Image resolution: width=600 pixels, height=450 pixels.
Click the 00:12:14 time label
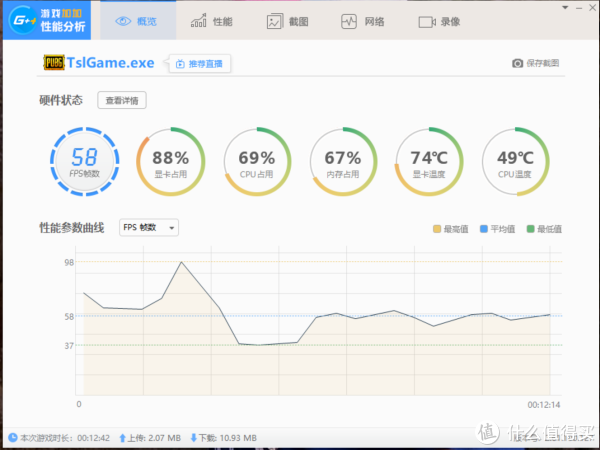pyautogui.click(x=544, y=405)
